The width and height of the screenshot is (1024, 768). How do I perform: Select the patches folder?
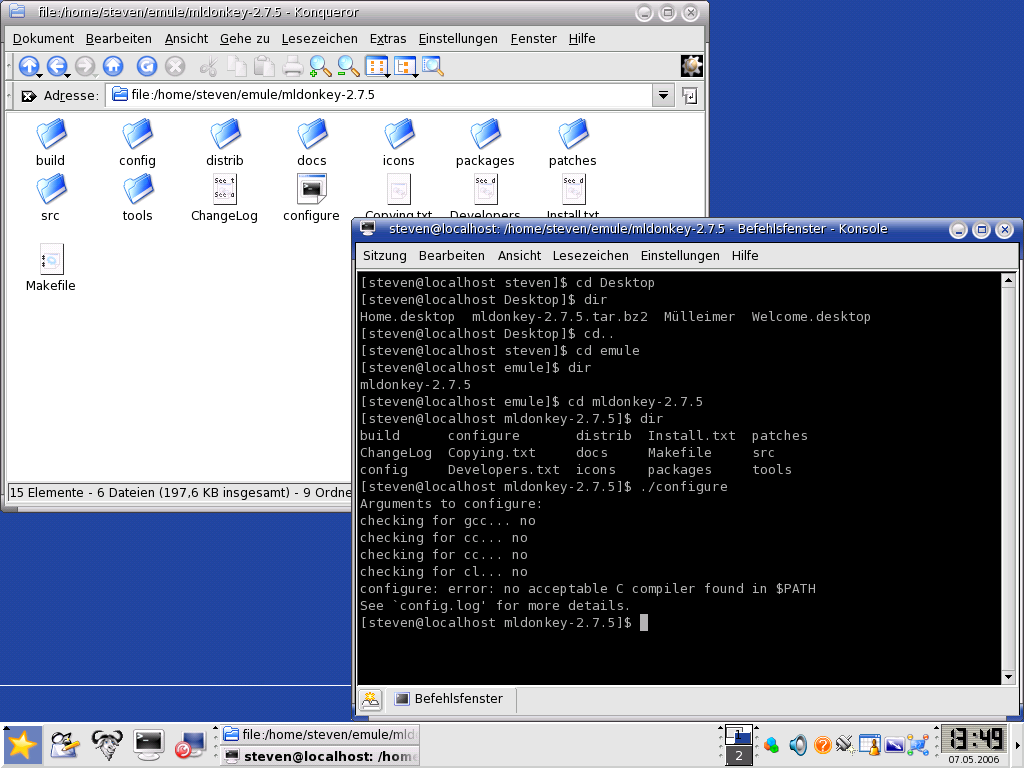573,143
